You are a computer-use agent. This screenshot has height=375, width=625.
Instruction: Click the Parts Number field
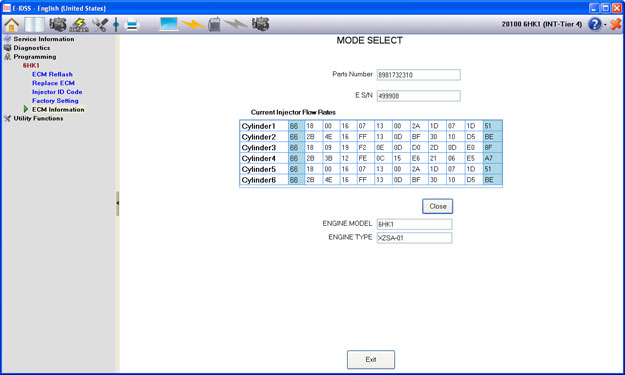click(x=419, y=75)
